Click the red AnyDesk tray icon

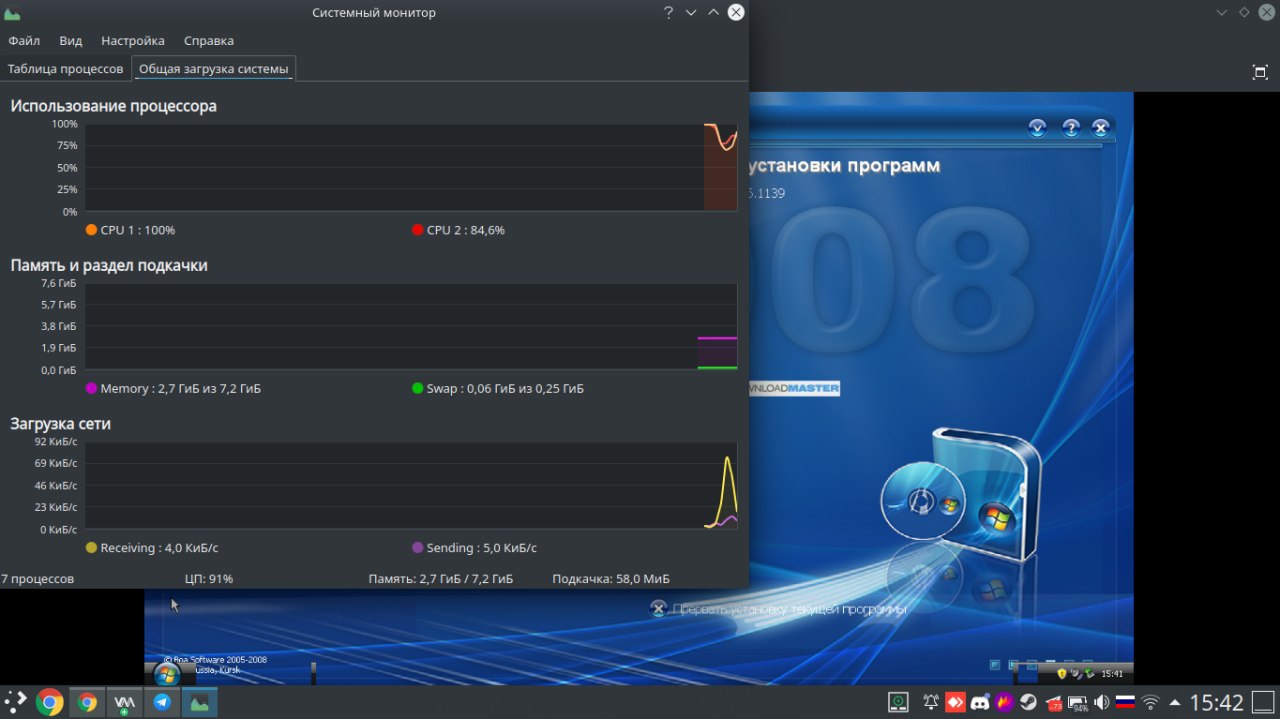[956, 703]
